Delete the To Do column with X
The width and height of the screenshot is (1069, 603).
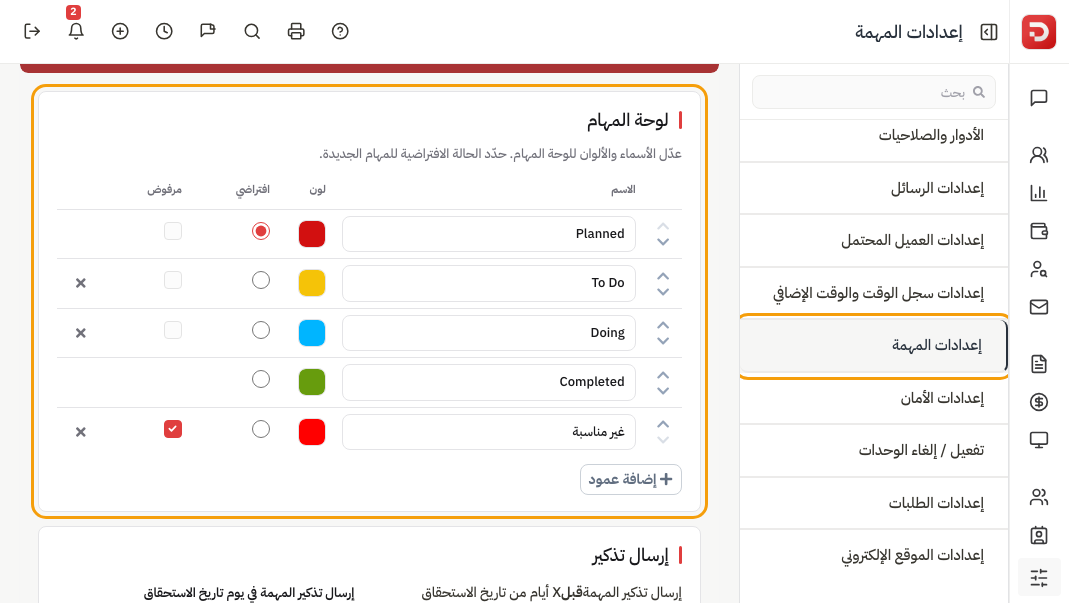click(80, 282)
